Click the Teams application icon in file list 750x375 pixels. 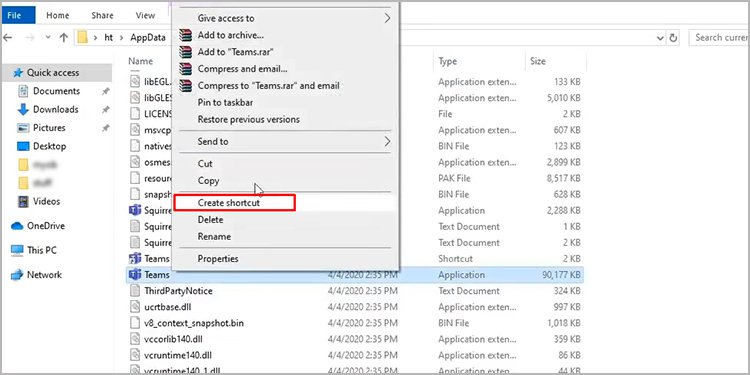135,275
